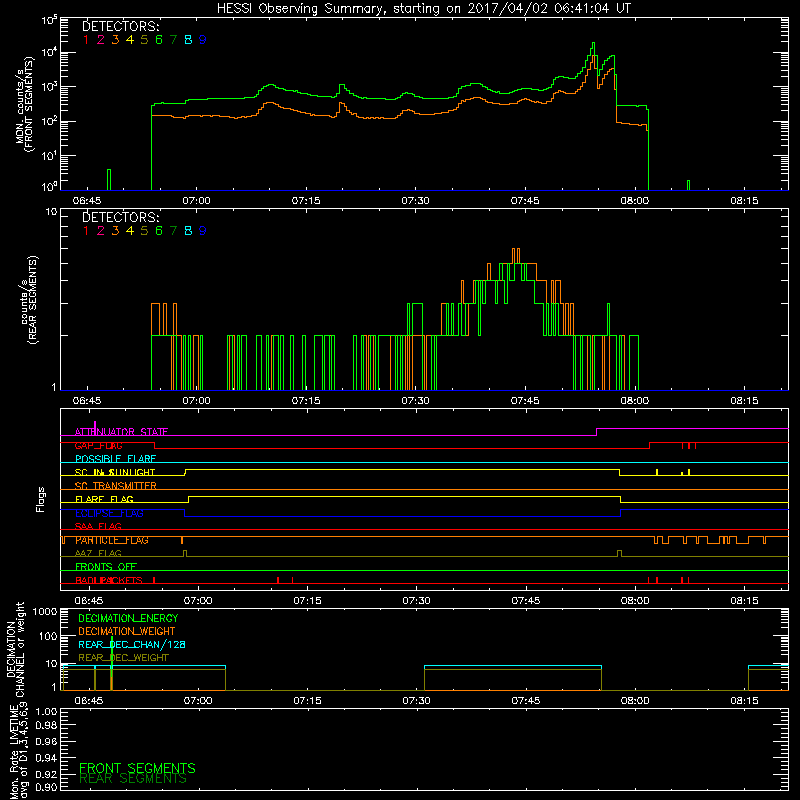Click the vertical Flags axis label
The image size is (800, 800).
[41, 499]
